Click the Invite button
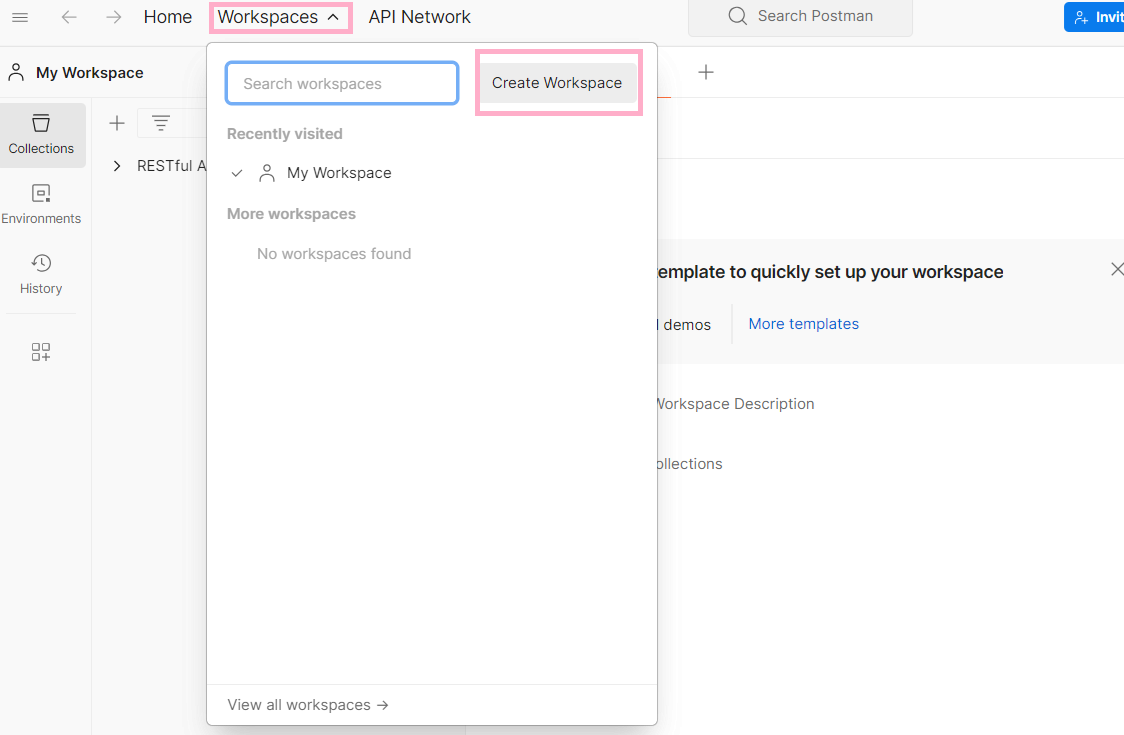The image size is (1124, 735). point(1094,17)
